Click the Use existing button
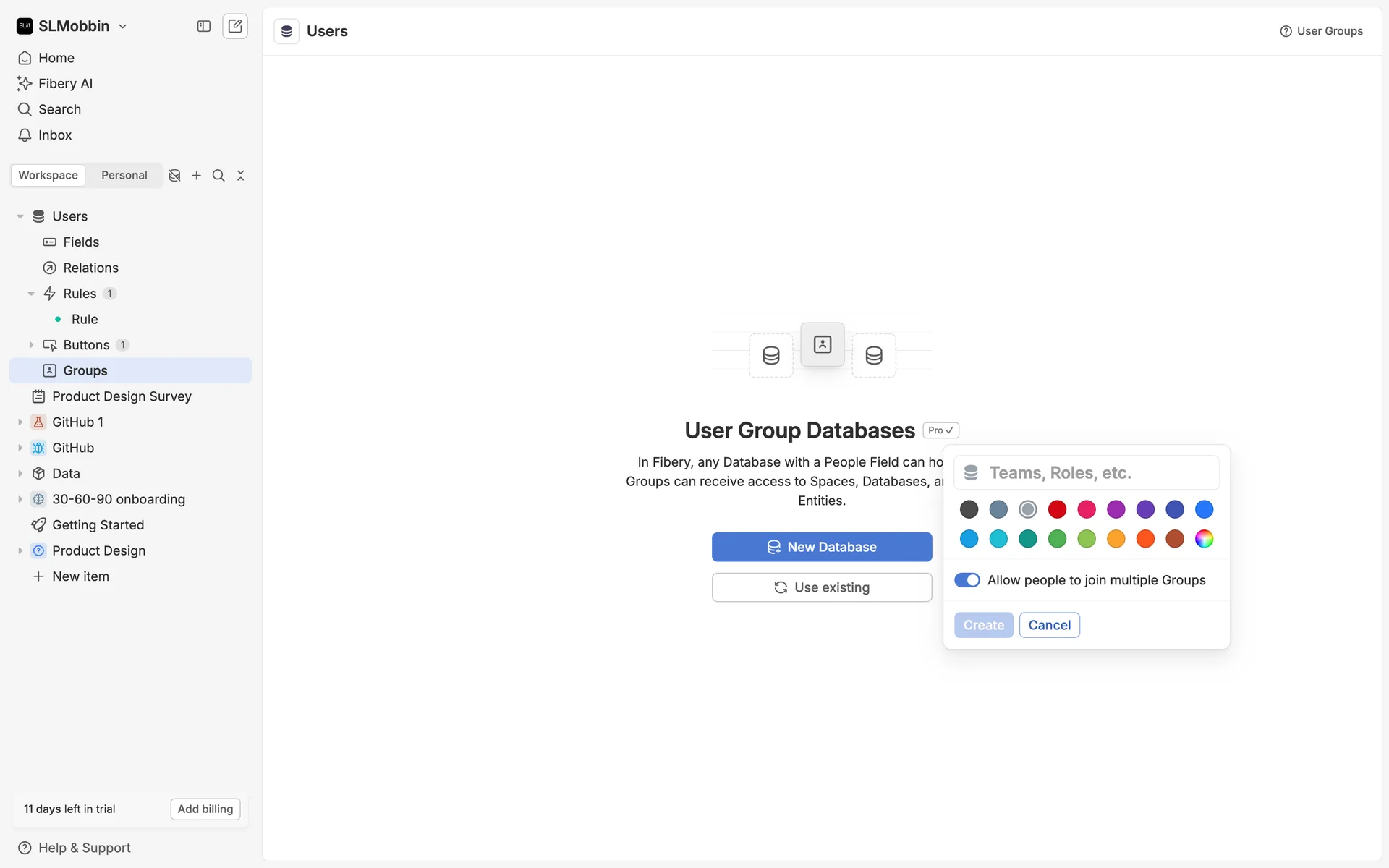This screenshot has width=1389, height=868. tap(821, 587)
